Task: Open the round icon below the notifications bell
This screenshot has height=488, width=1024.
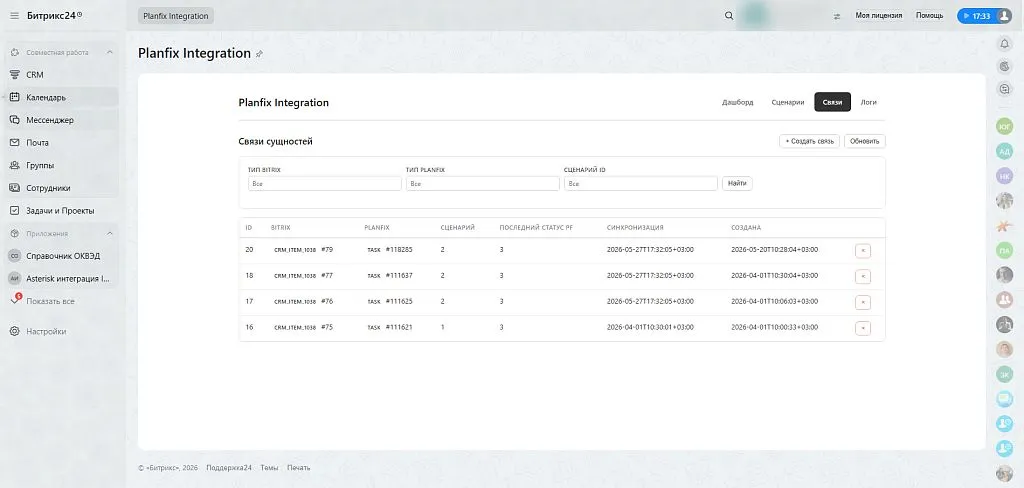Action: tap(1004, 66)
